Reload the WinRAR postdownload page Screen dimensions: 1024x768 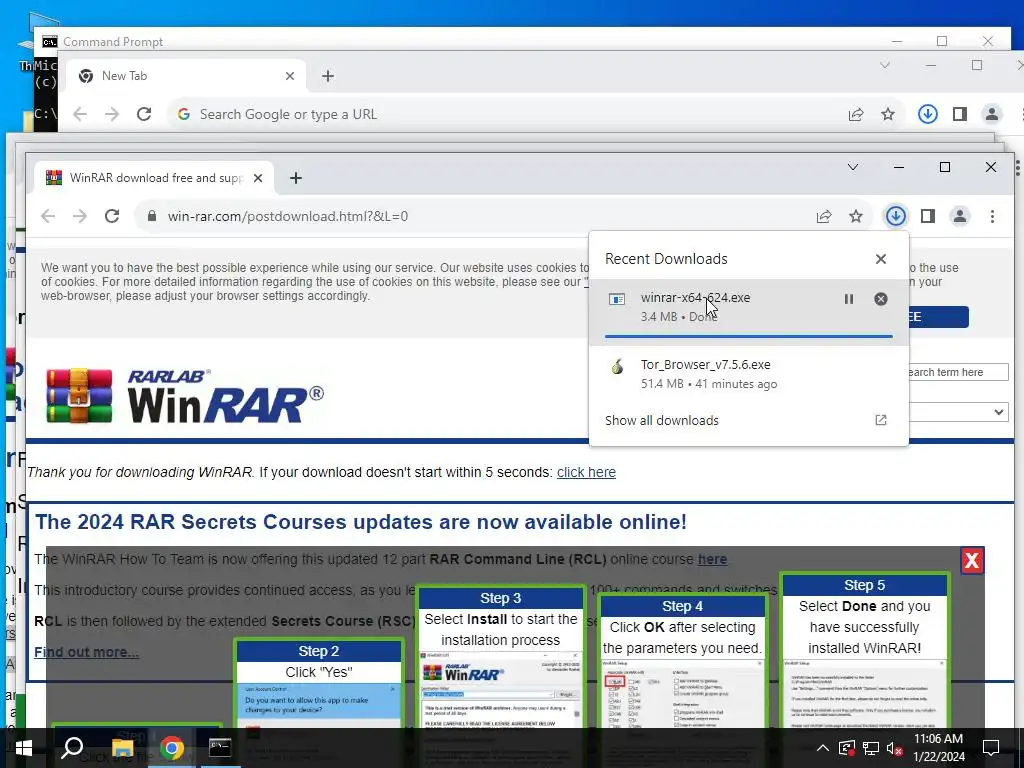click(x=112, y=216)
